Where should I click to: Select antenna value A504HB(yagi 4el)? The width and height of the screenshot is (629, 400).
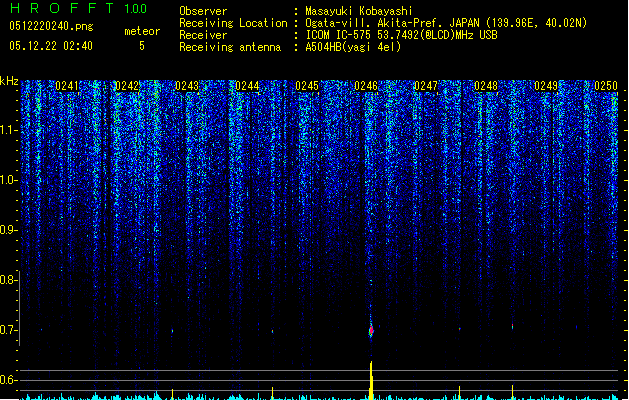pyautogui.click(x=353, y=47)
